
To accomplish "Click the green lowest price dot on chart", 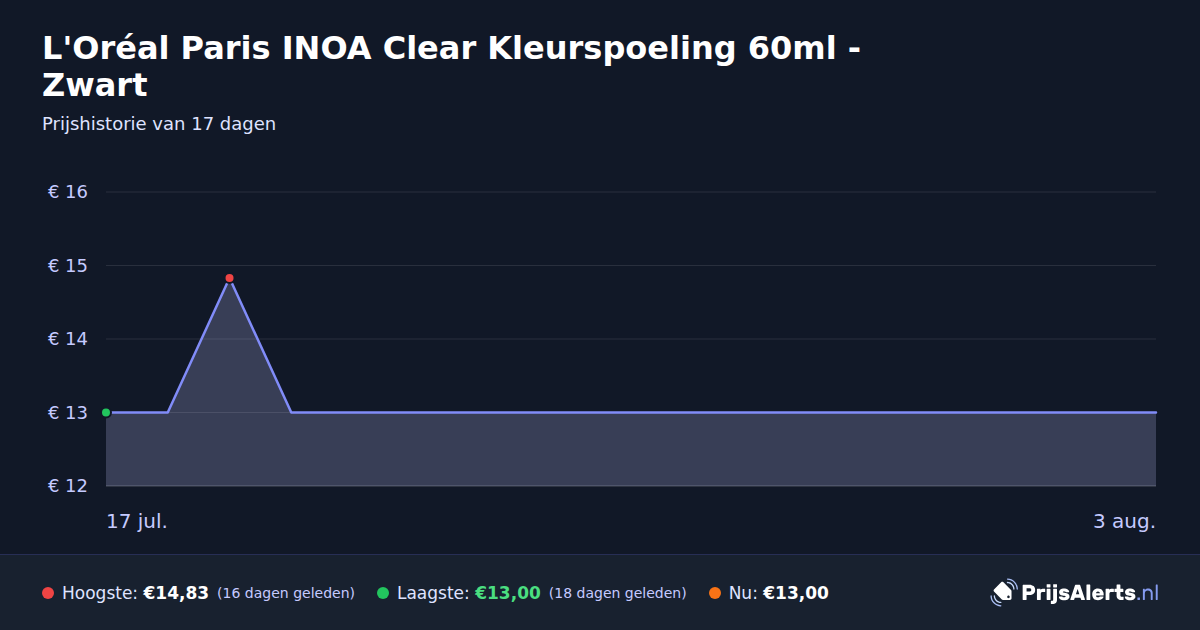I will click(x=106, y=412).
